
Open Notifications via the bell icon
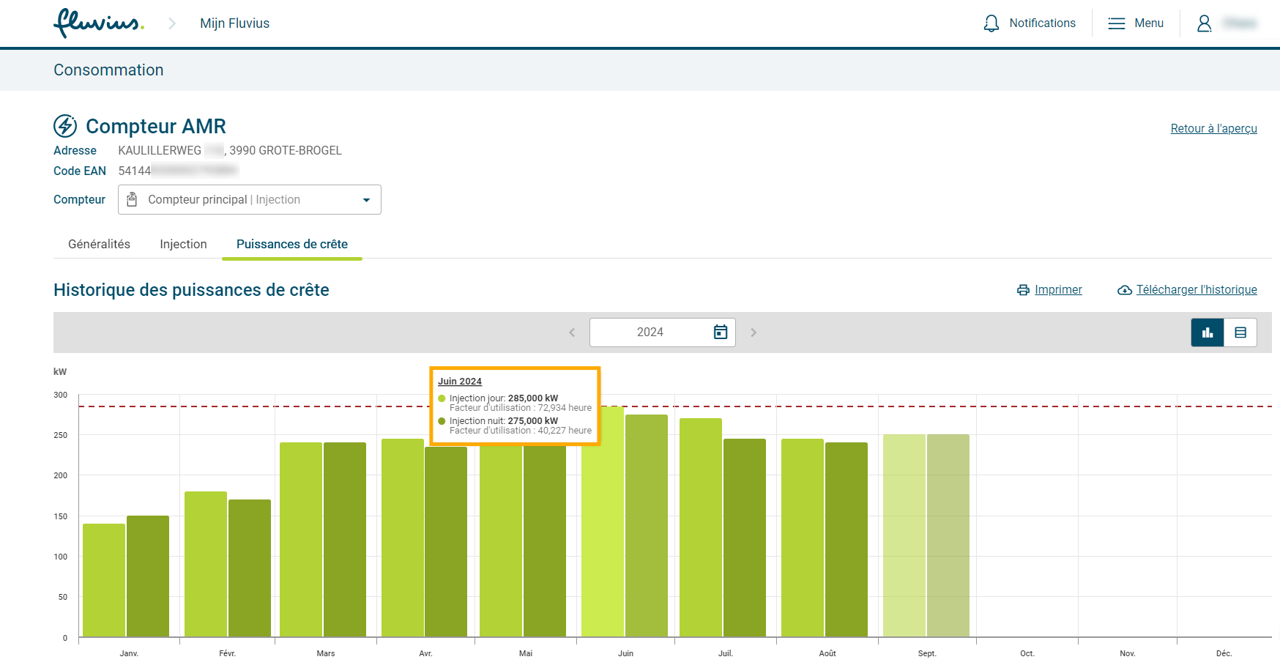[991, 23]
